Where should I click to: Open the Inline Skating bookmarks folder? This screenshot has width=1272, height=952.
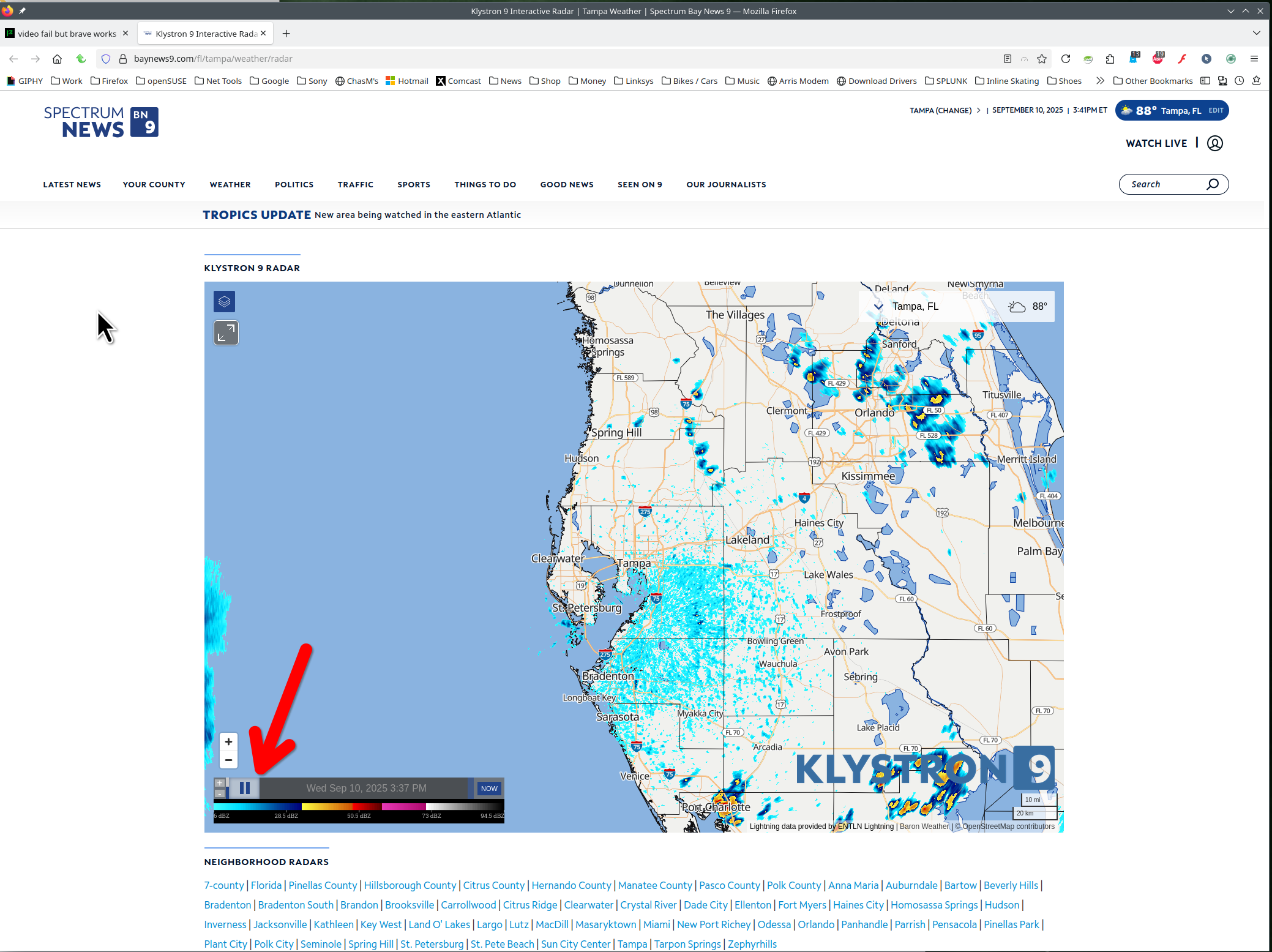pos(1007,81)
